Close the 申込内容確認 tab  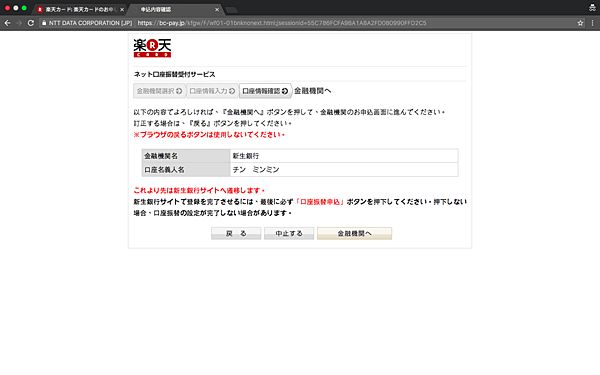[217, 10]
